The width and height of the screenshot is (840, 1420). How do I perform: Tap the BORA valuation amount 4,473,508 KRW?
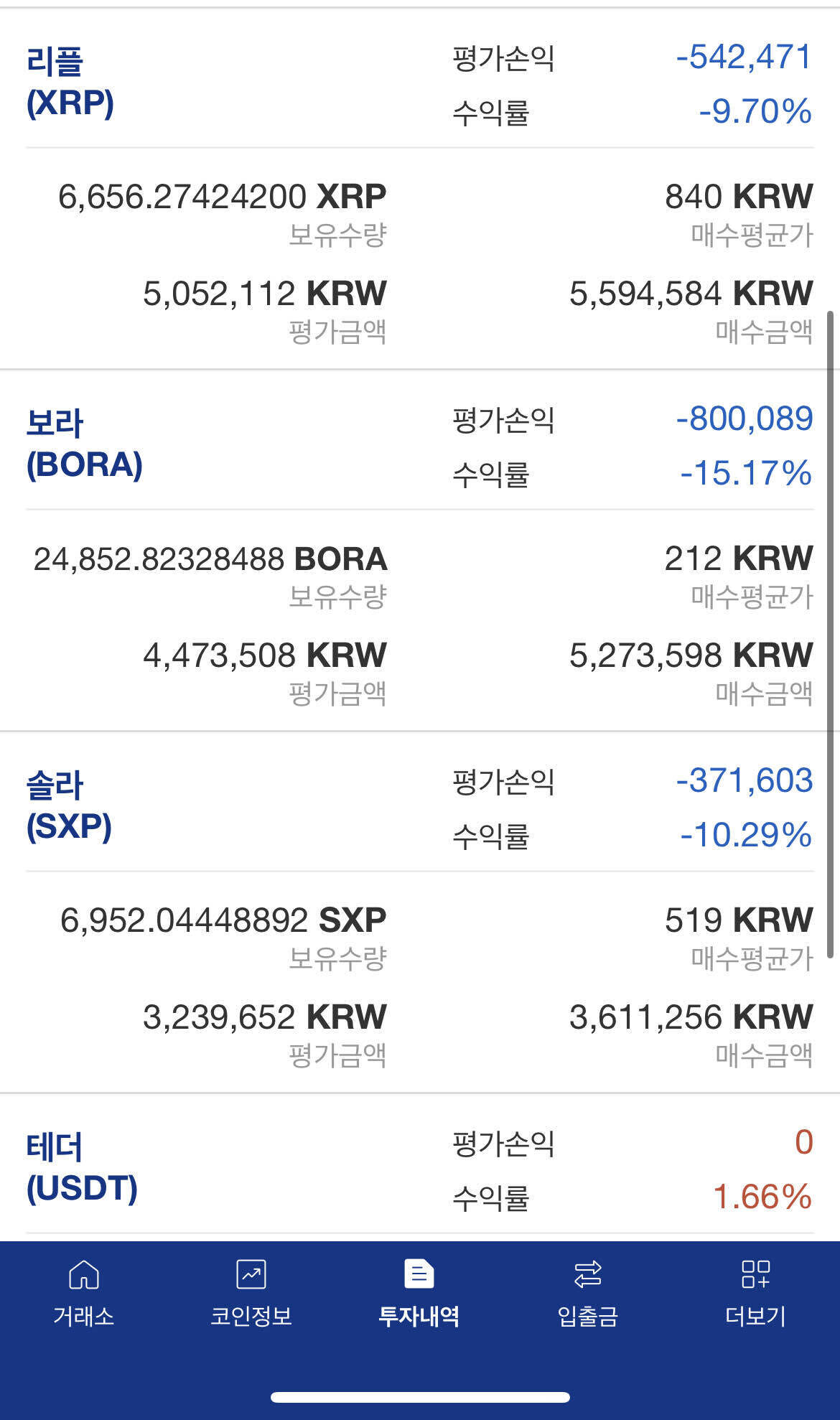point(264,655)
